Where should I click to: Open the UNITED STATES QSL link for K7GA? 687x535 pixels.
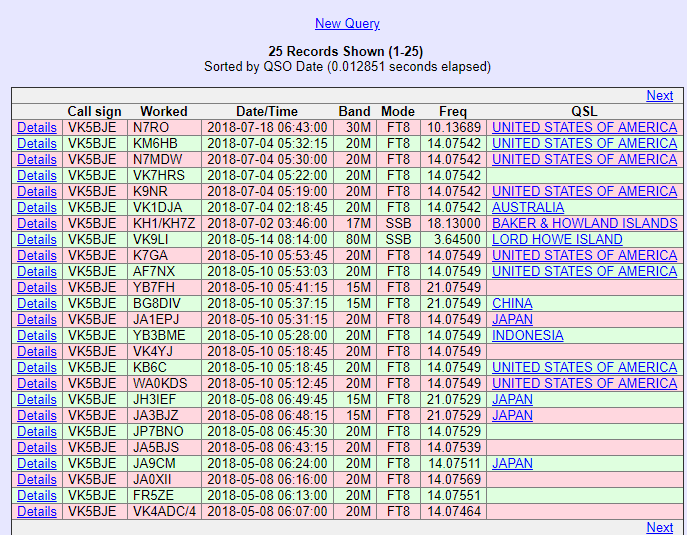(584, 255)
